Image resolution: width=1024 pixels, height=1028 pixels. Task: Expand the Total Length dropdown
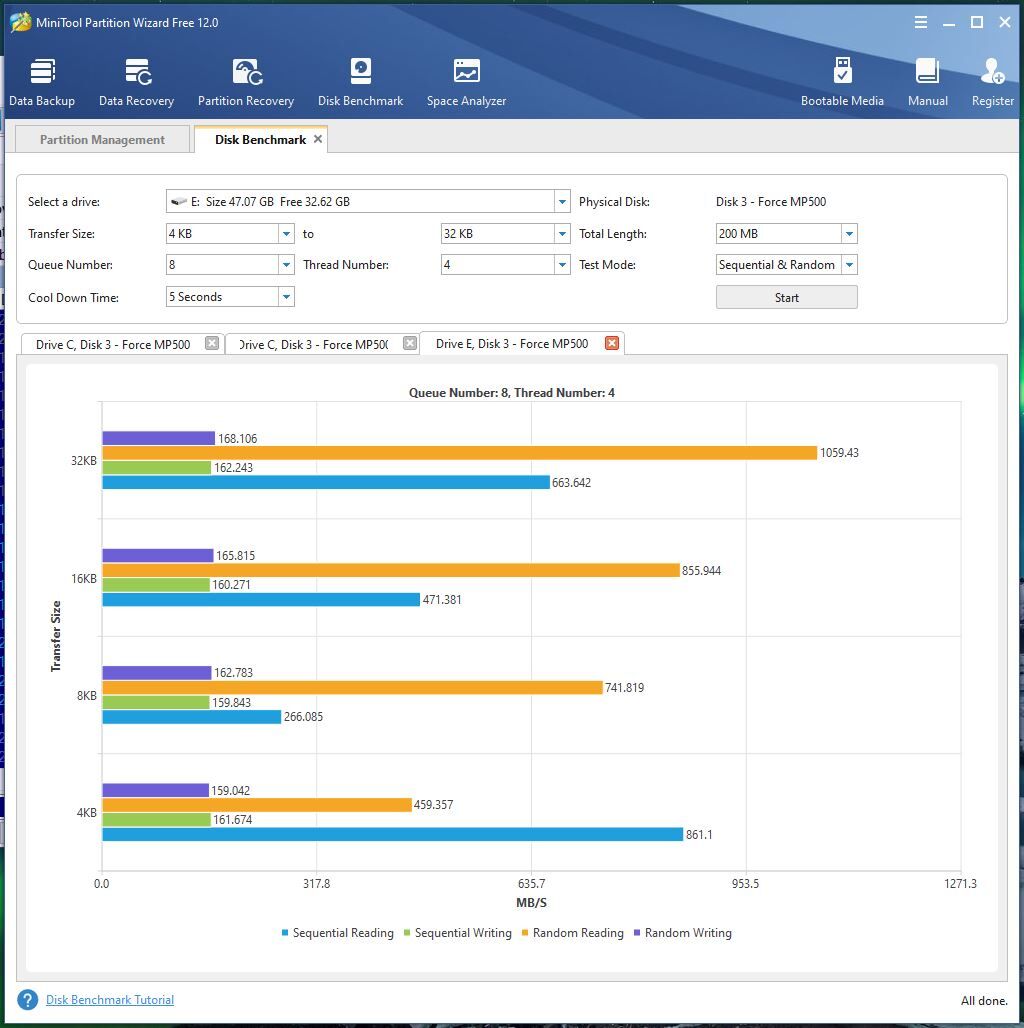pyautogui.click(x=850, y=233)
